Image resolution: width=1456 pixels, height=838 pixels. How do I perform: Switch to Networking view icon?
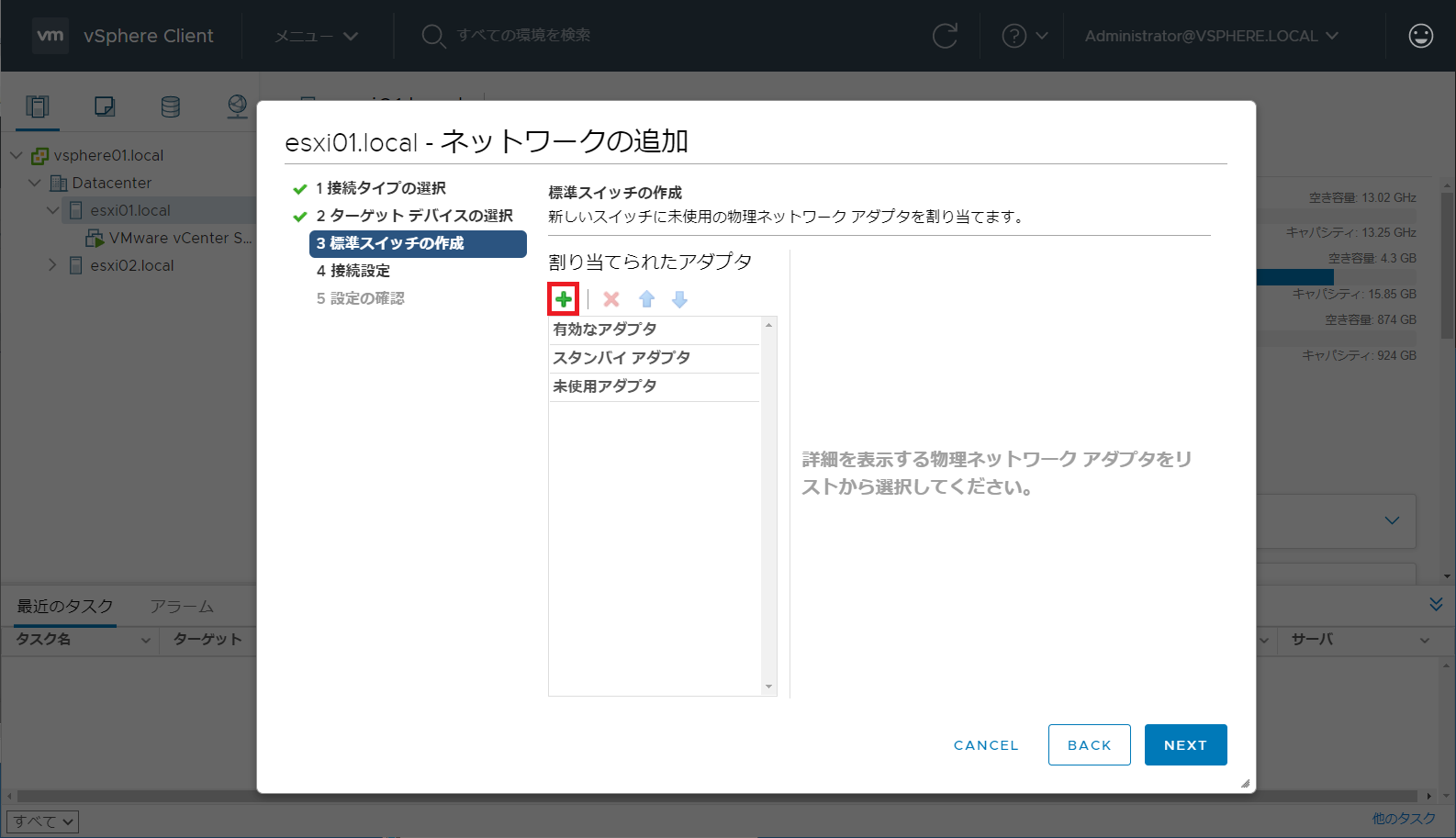tap(237, 106)
